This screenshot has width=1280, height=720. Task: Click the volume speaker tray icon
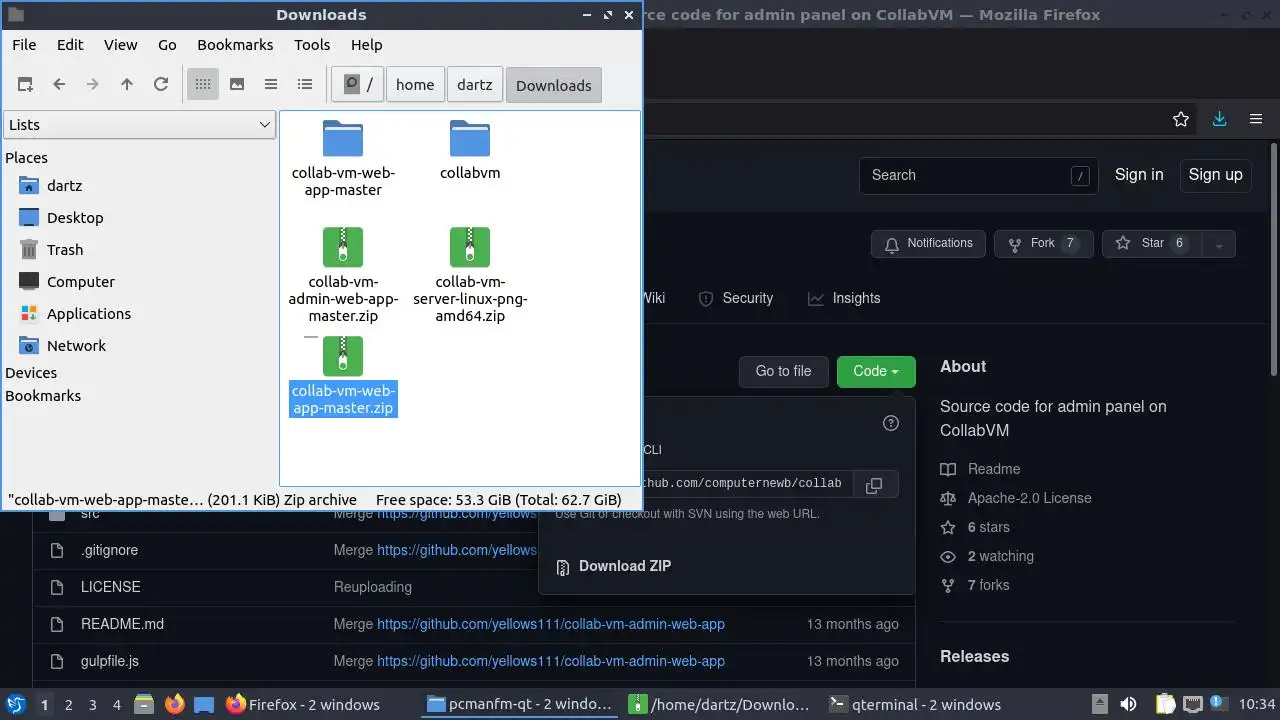(x=1128, y=704)
